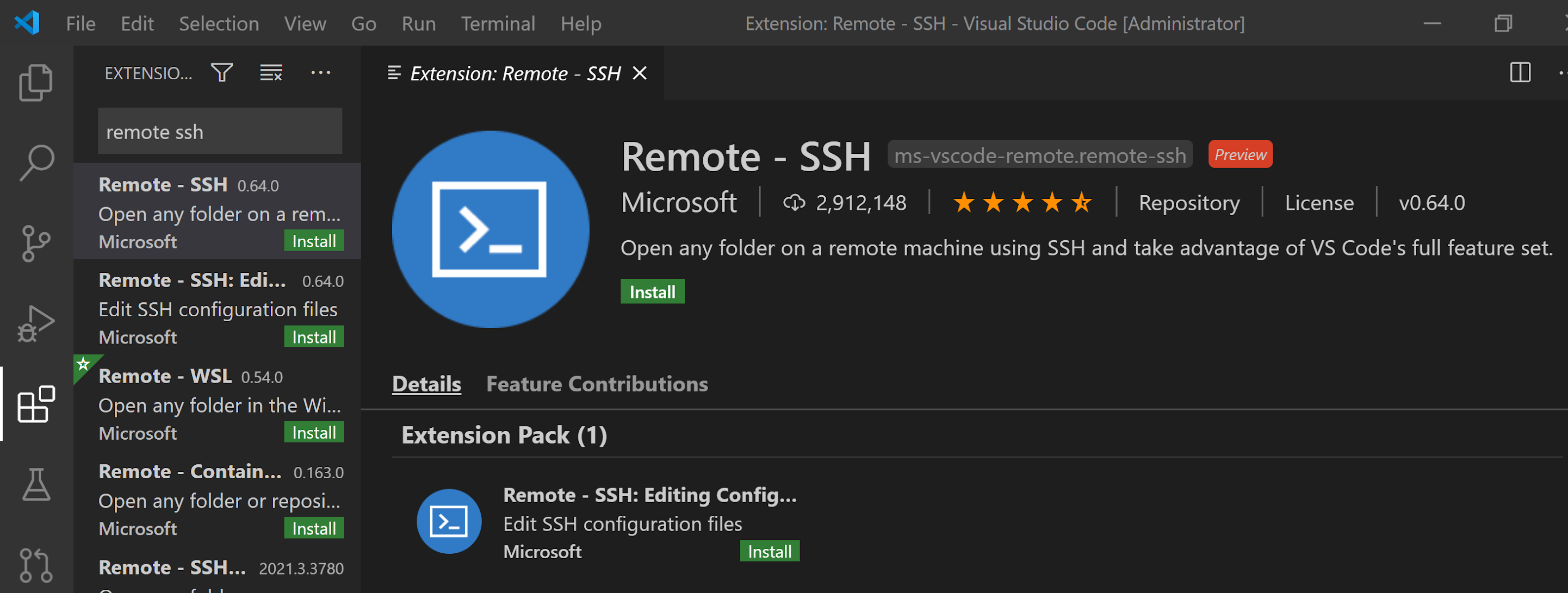
Task: Switch to the Feature Contributions tab
Action: pos(596,384)
